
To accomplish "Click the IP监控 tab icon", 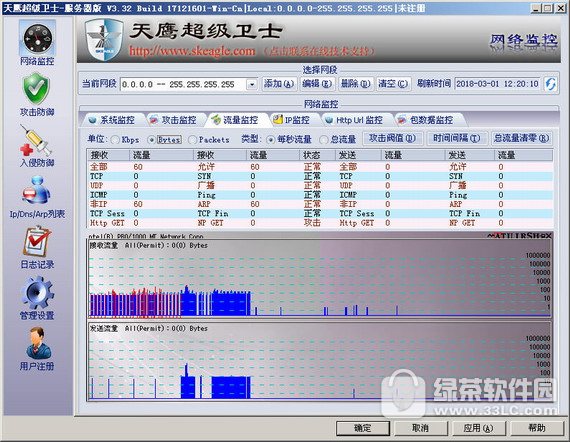I will (278, 120).
